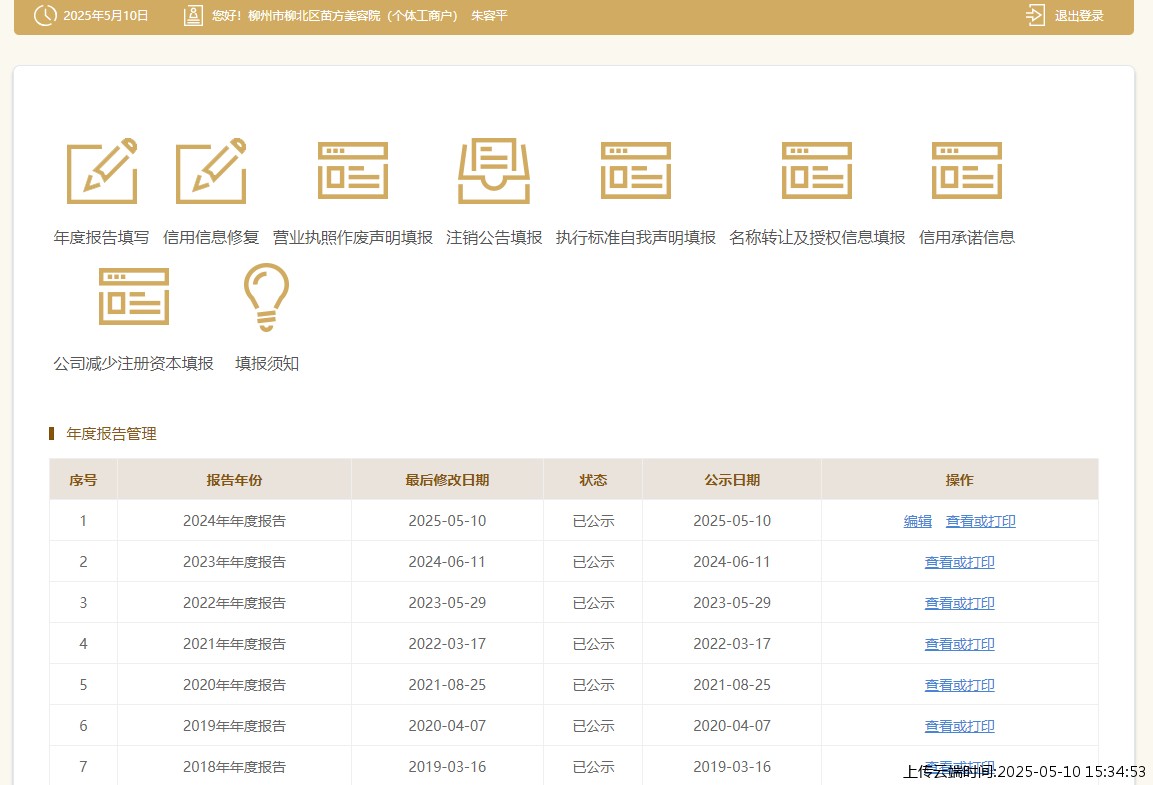Click the 信用信息修复 text label
Viewport: 1153px width, 785px height.
pyautogui.click(x=211, y=237)
